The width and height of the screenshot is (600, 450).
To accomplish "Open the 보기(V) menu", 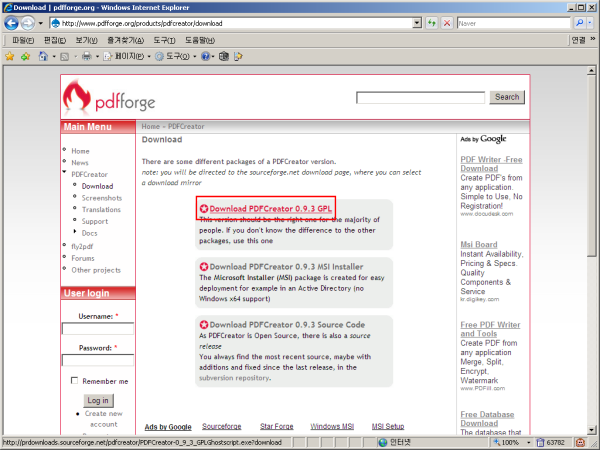I will 86,40.
